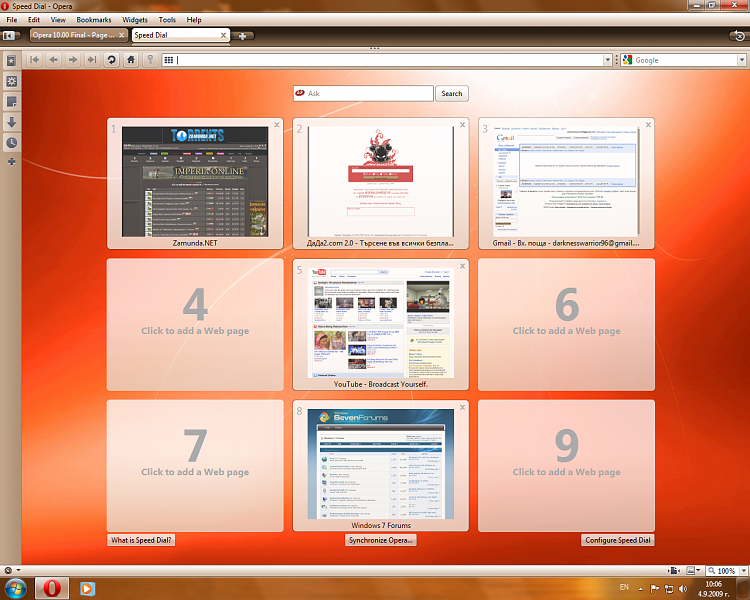The image size is (750, 600).
Task: Click the volume speaker tray icon
Action: pyautogui.click(x=683, y=589)
